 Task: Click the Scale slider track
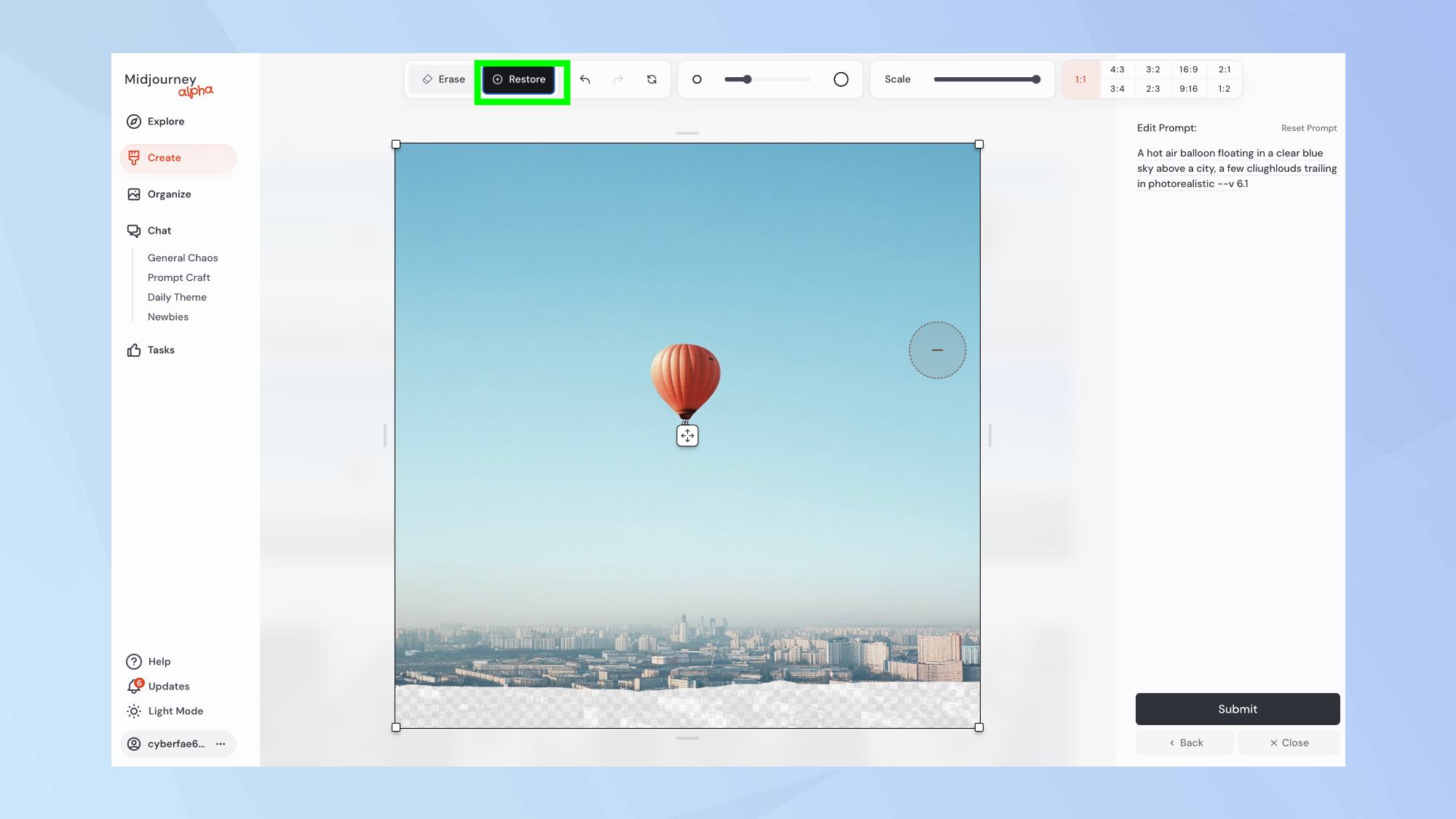[x=985, y=79]
